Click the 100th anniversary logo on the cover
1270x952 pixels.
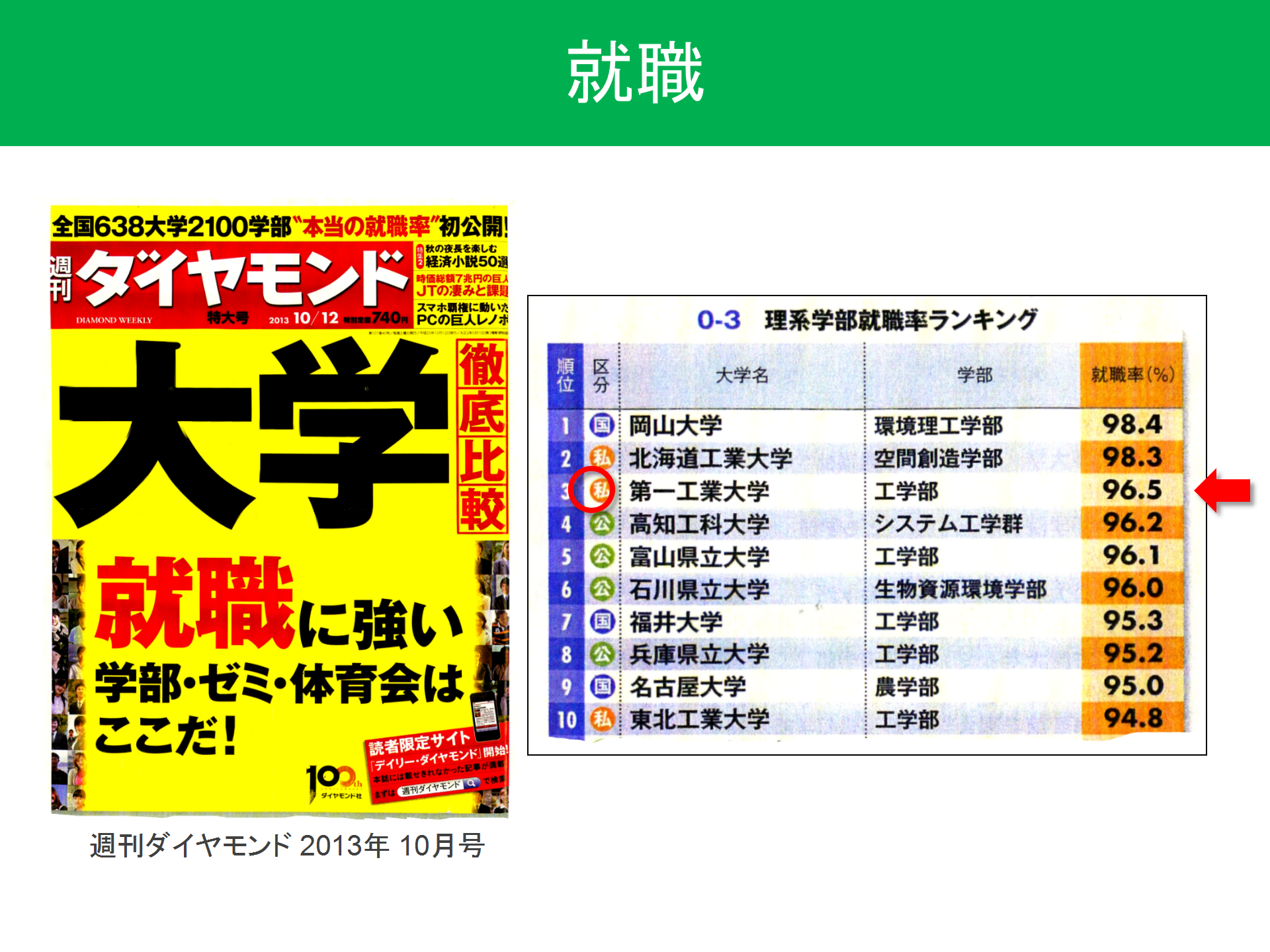tap(334, 783)
